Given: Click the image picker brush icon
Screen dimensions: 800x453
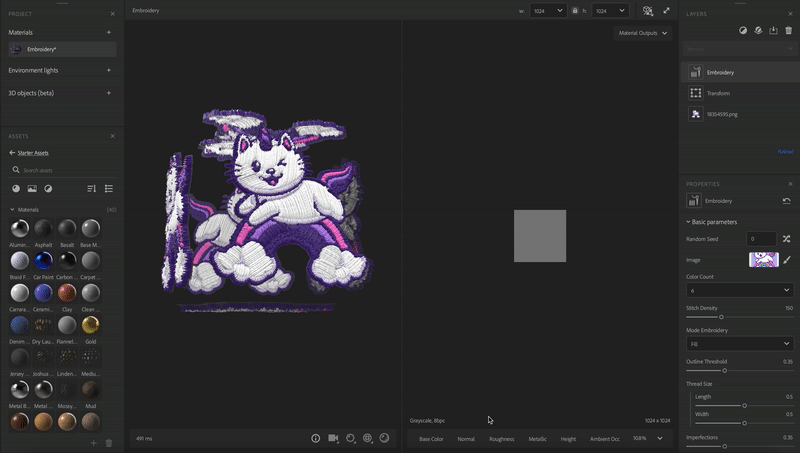Looking at the screenshot, I should [x=787, y=260].
